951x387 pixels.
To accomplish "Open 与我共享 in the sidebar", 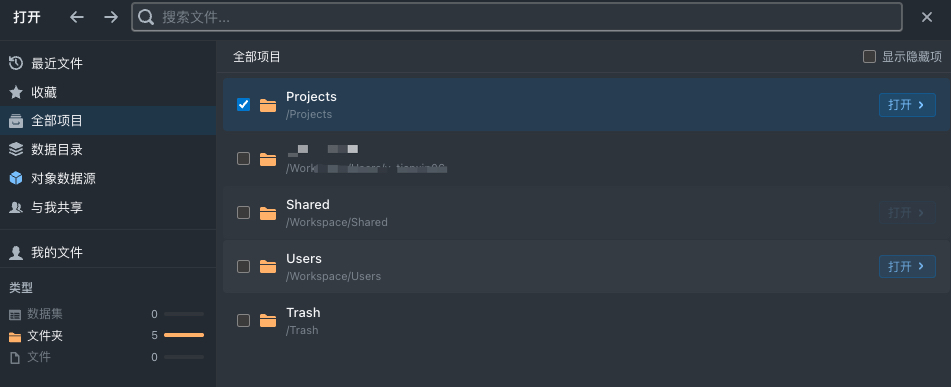I will [108, 207].
